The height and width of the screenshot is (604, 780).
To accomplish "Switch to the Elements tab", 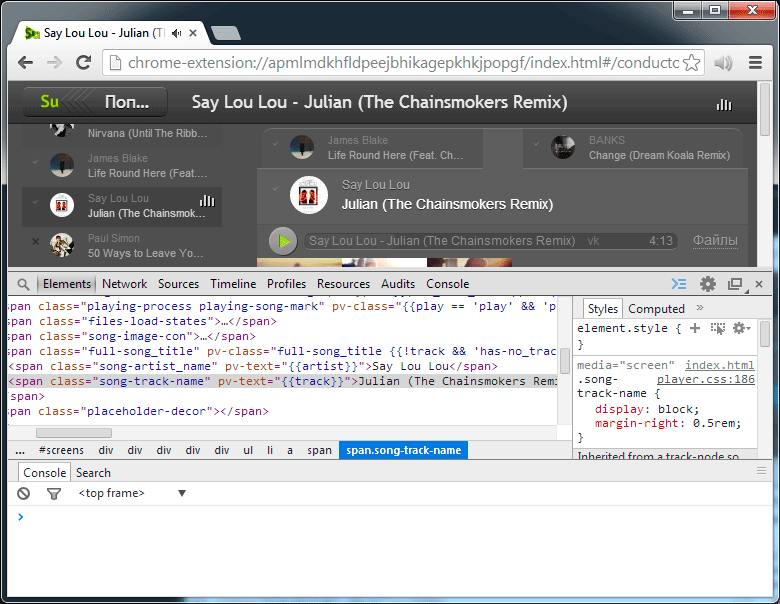I will coord(67,284).
